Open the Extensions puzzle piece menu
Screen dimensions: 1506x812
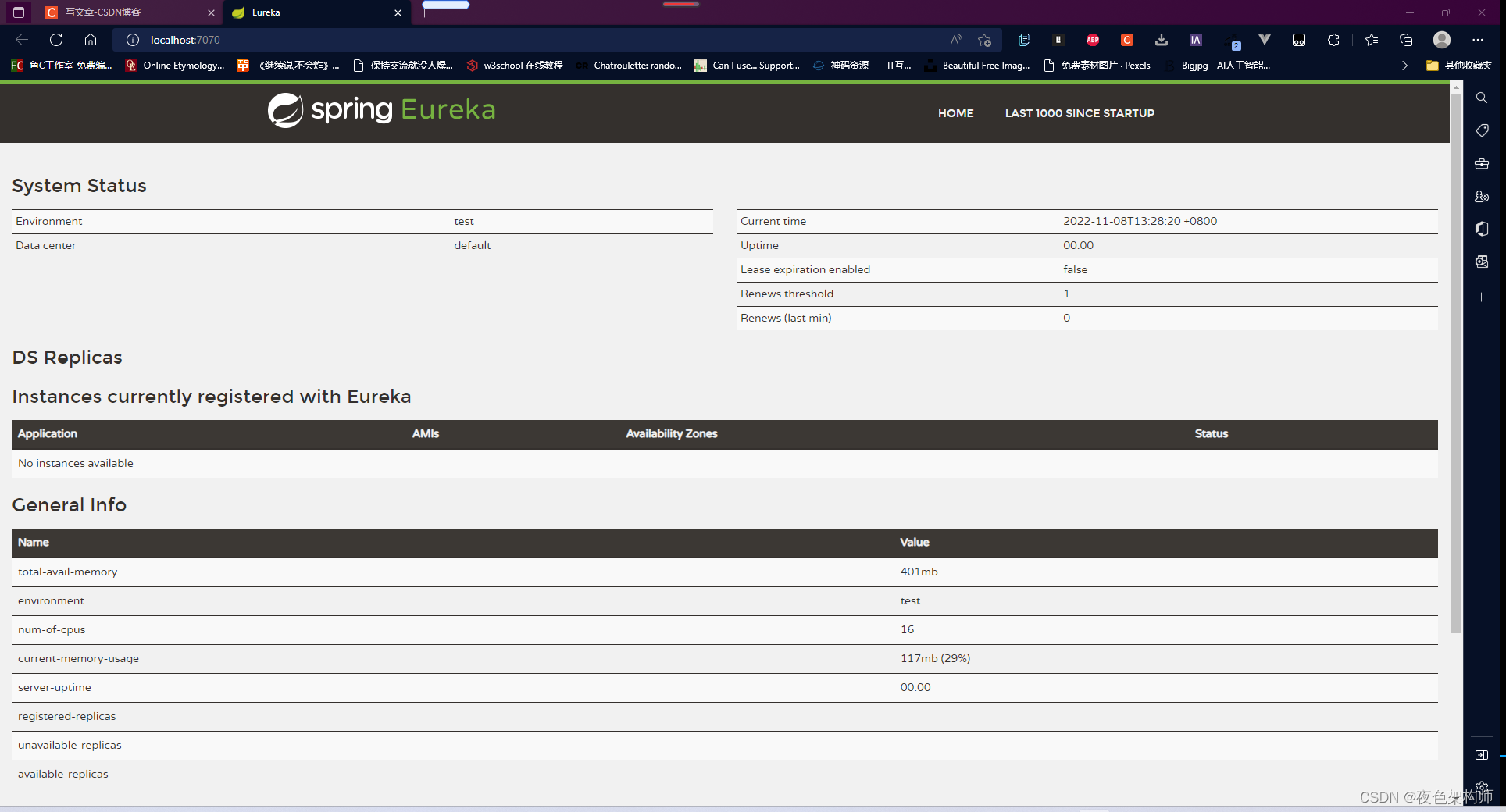[1333, 40]
